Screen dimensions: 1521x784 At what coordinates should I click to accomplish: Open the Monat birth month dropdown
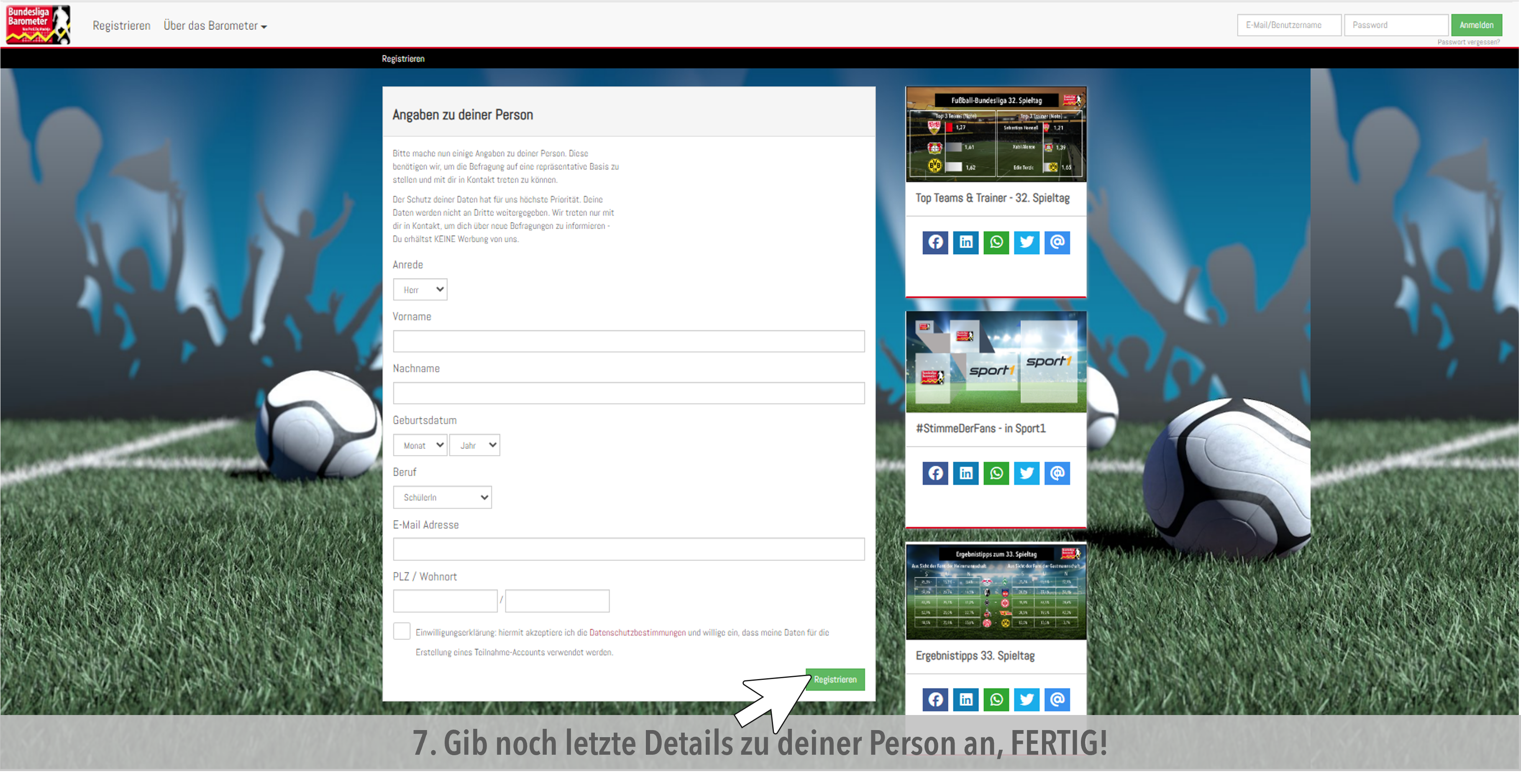(420, 445)
